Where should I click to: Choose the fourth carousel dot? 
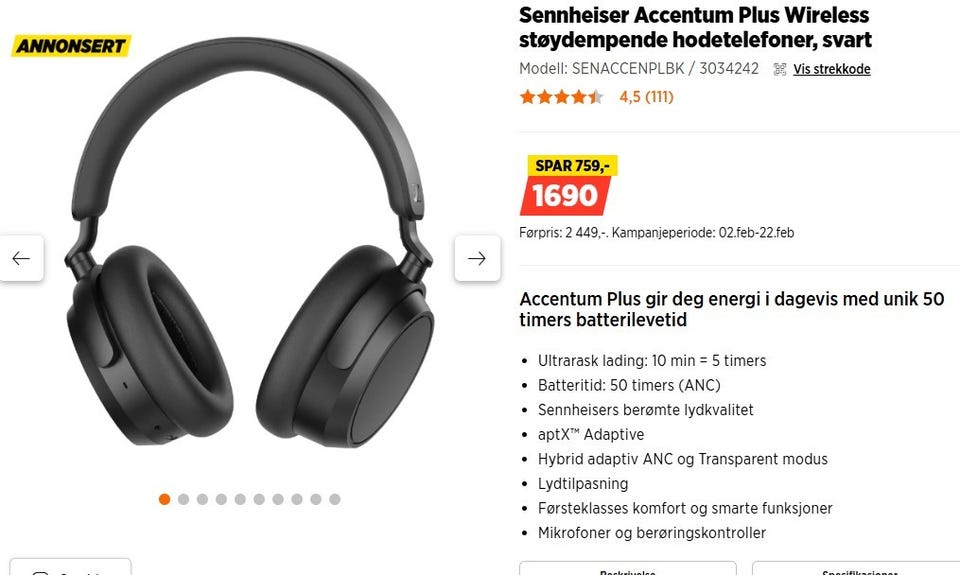[x=221, y=499]
